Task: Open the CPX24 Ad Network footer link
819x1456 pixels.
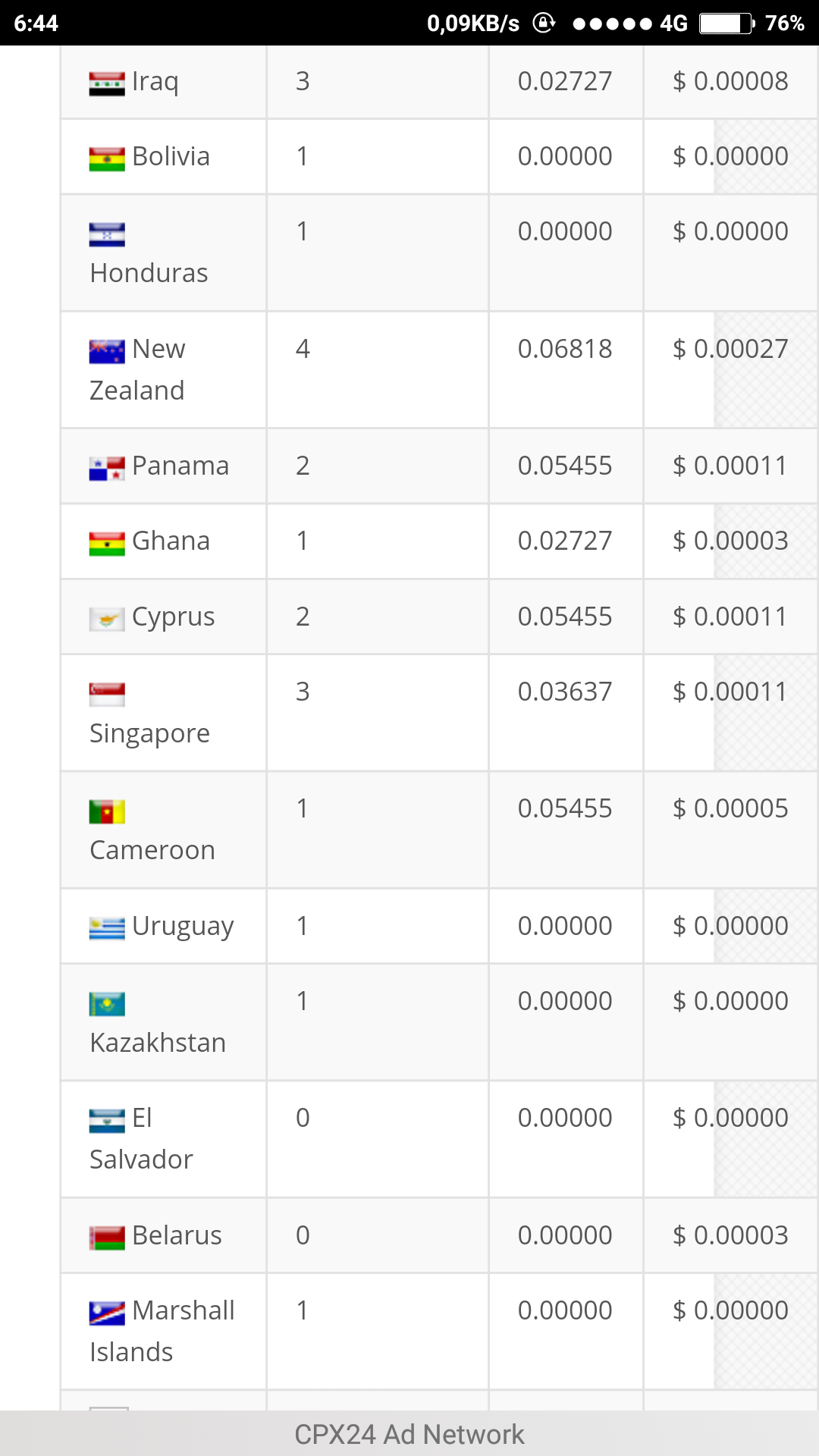Action: pyautogui.click(x=409, y=1434)
